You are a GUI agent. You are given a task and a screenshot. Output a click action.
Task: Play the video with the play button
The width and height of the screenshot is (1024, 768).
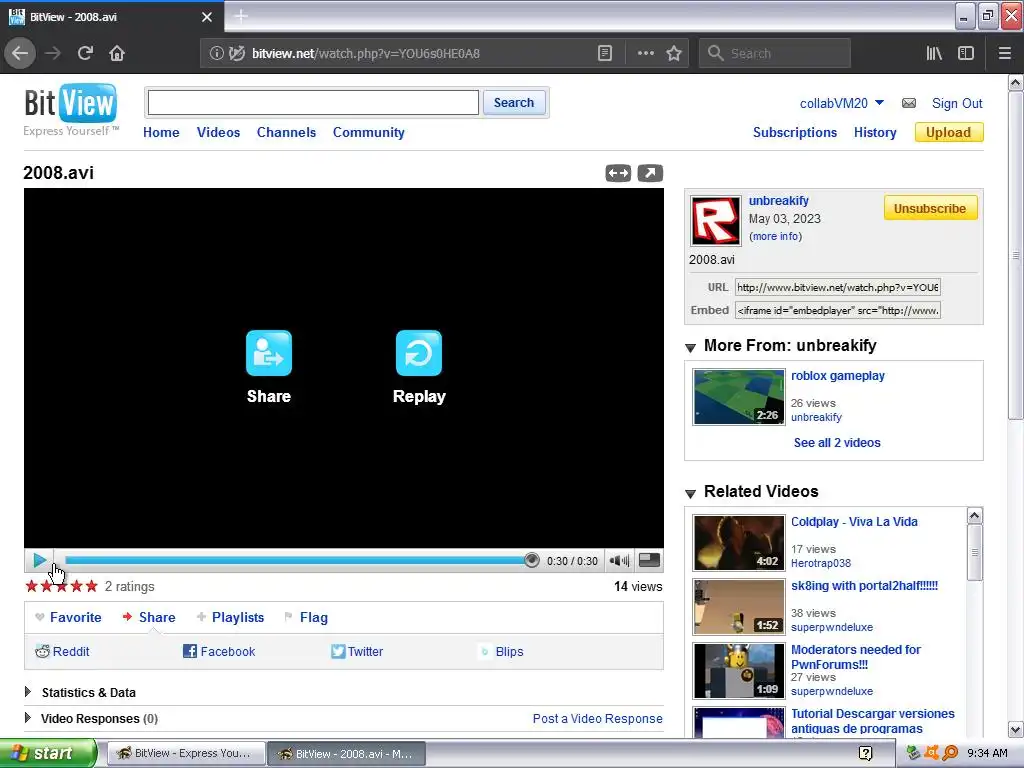pyautogui.click(x=39, y=560)
